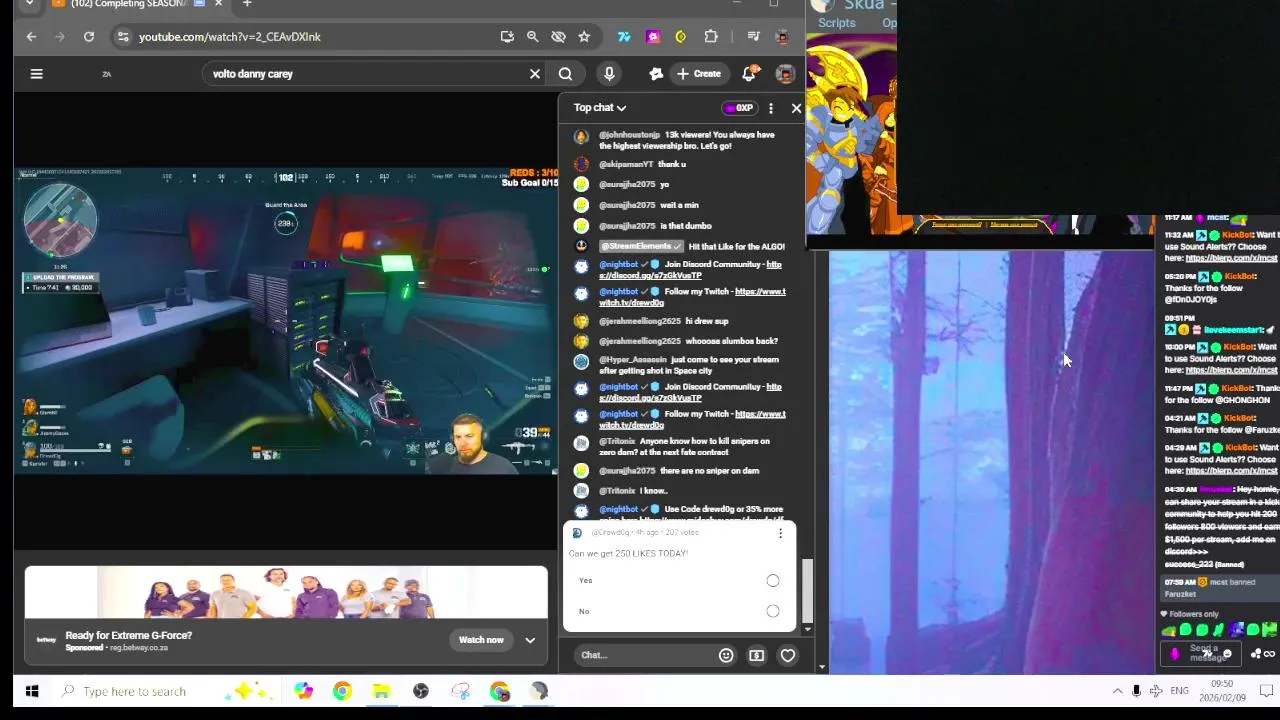This screenshot has height=720, width=1280.
Task: Open the Windows notification center
Action: (1265, 691)
